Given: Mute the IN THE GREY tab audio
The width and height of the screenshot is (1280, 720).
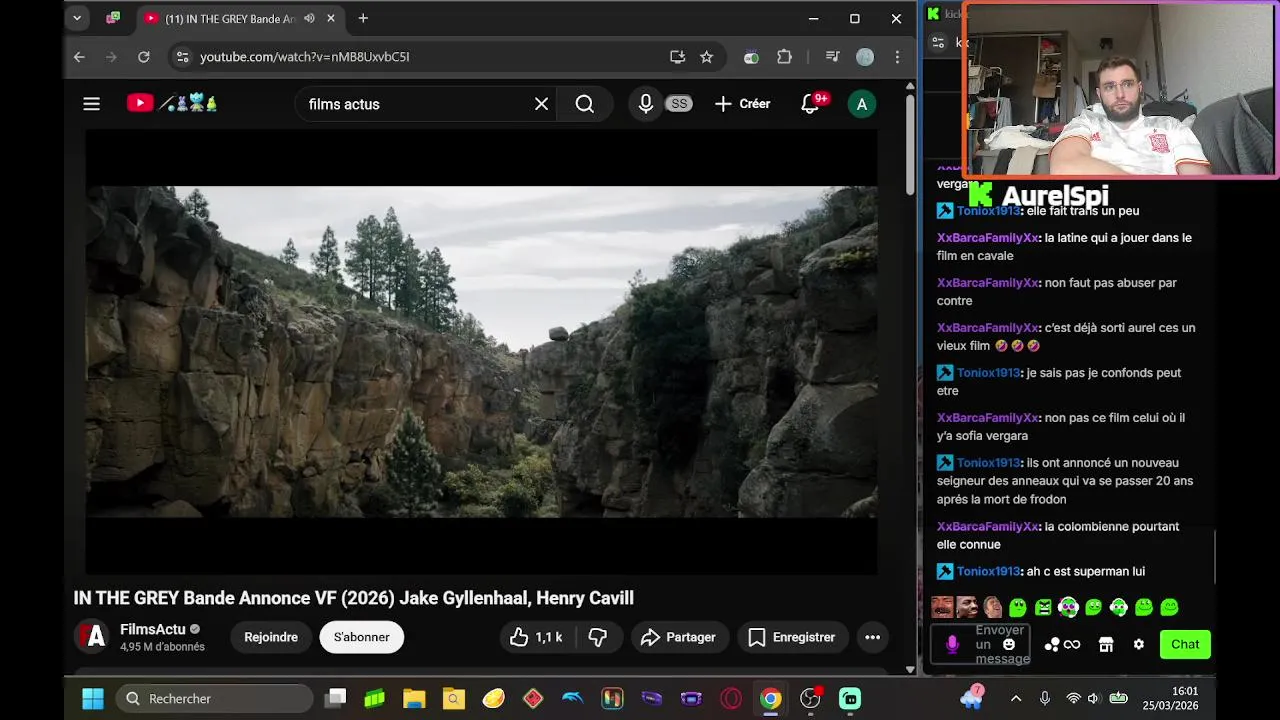Looking at the screenshot, I should [309, 18].
